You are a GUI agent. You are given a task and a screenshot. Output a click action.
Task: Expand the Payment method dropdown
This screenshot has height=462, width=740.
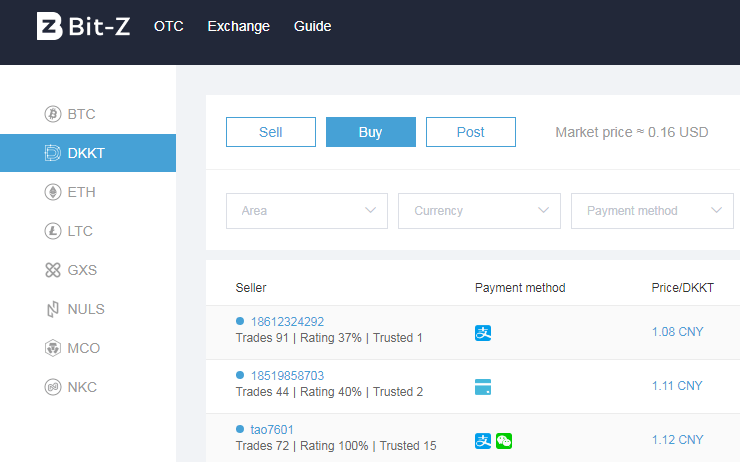[652, 211]
